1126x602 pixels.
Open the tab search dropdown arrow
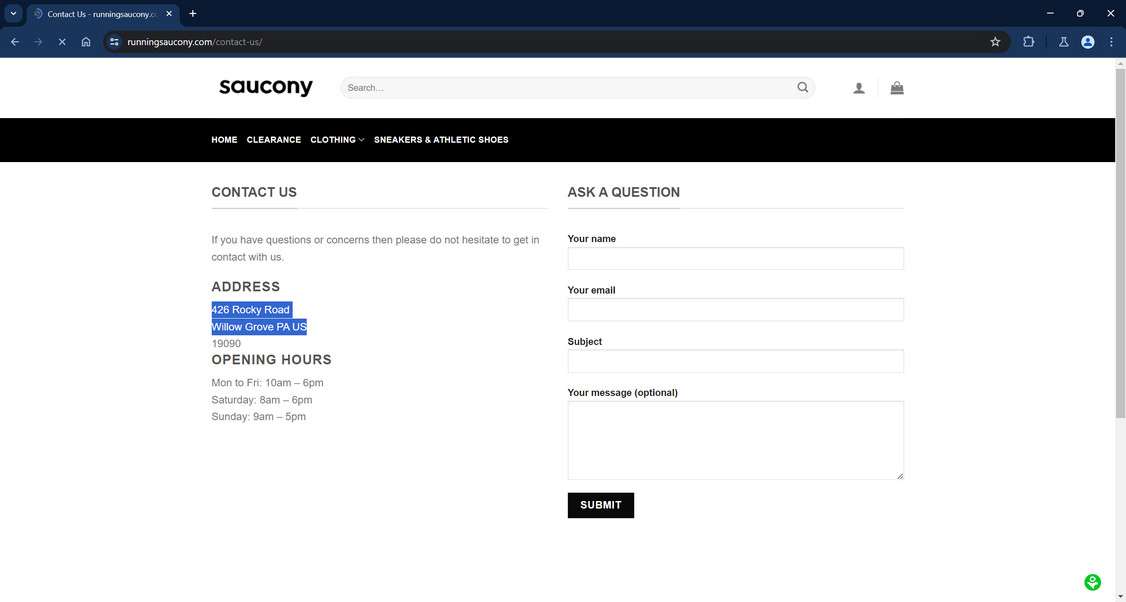click(x=13, y=14)
